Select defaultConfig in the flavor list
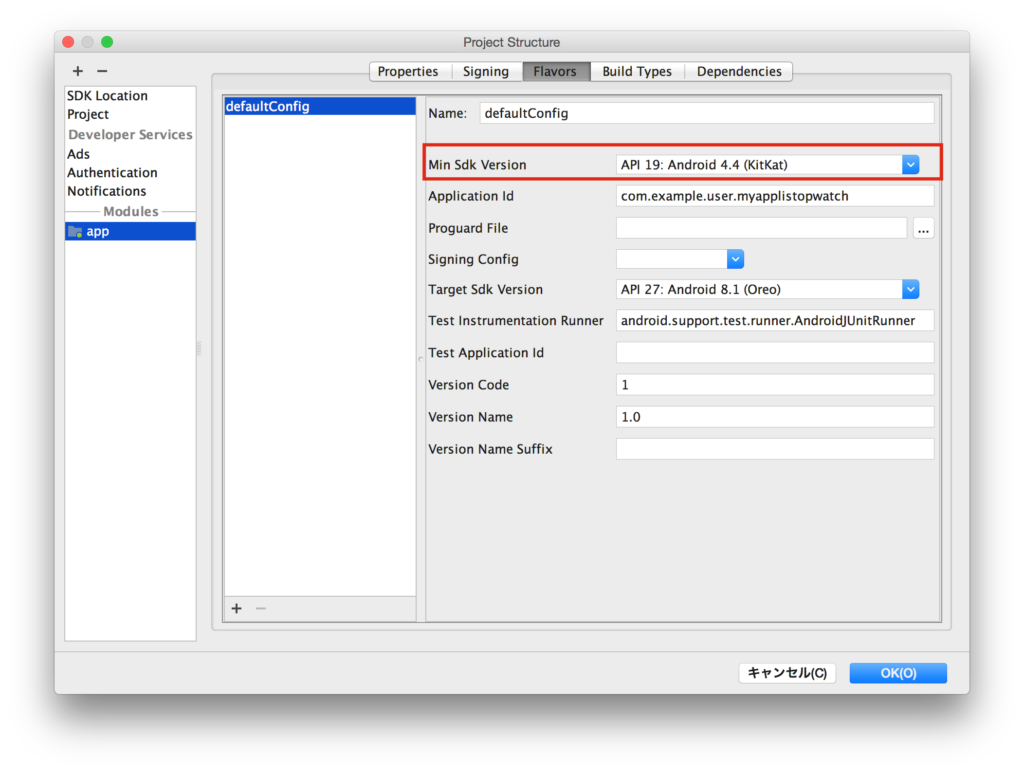This screenshot has width=1024, height=772. tap(320, 106)
